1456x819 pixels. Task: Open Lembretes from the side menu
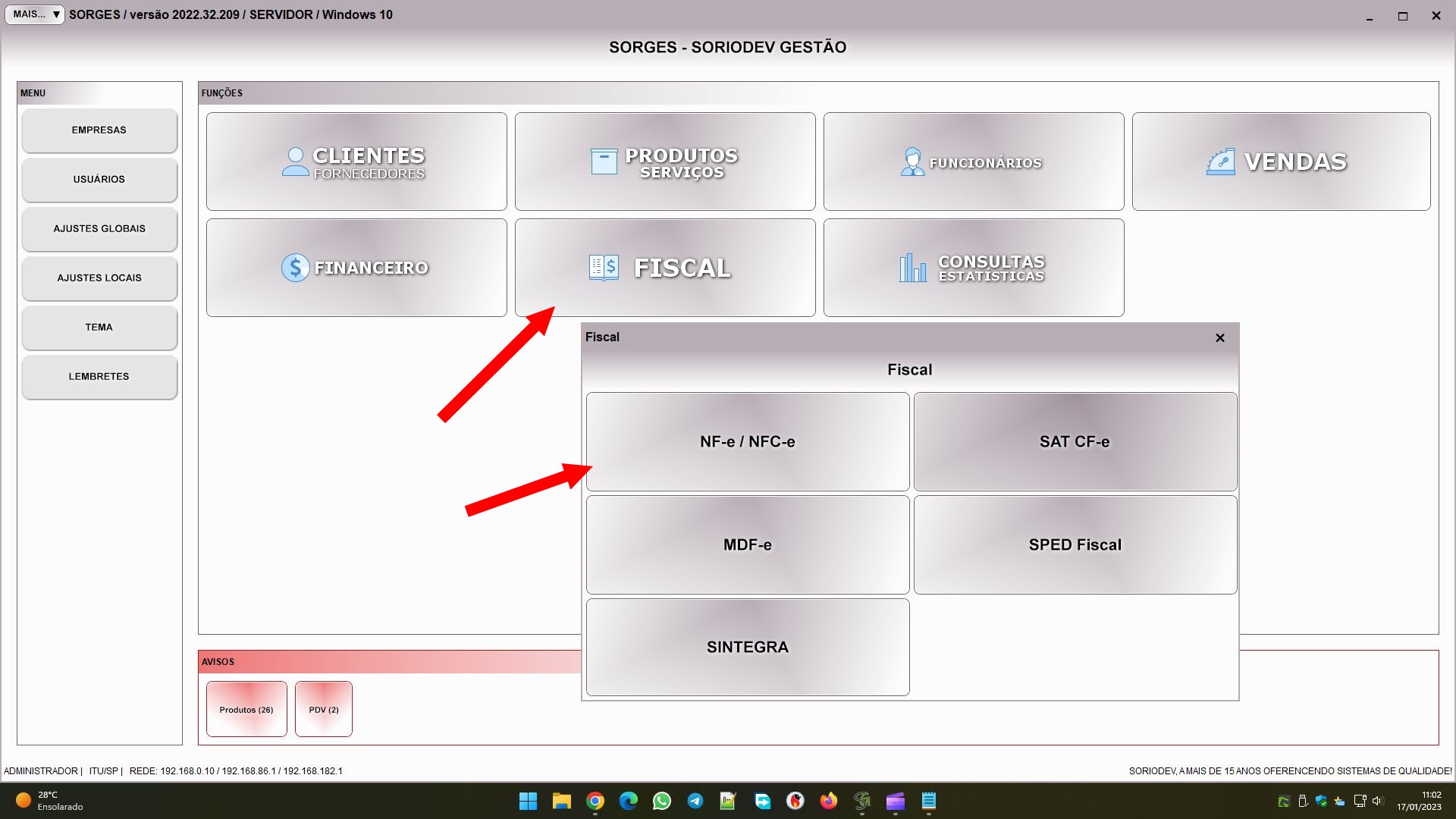tap(99, 377)
